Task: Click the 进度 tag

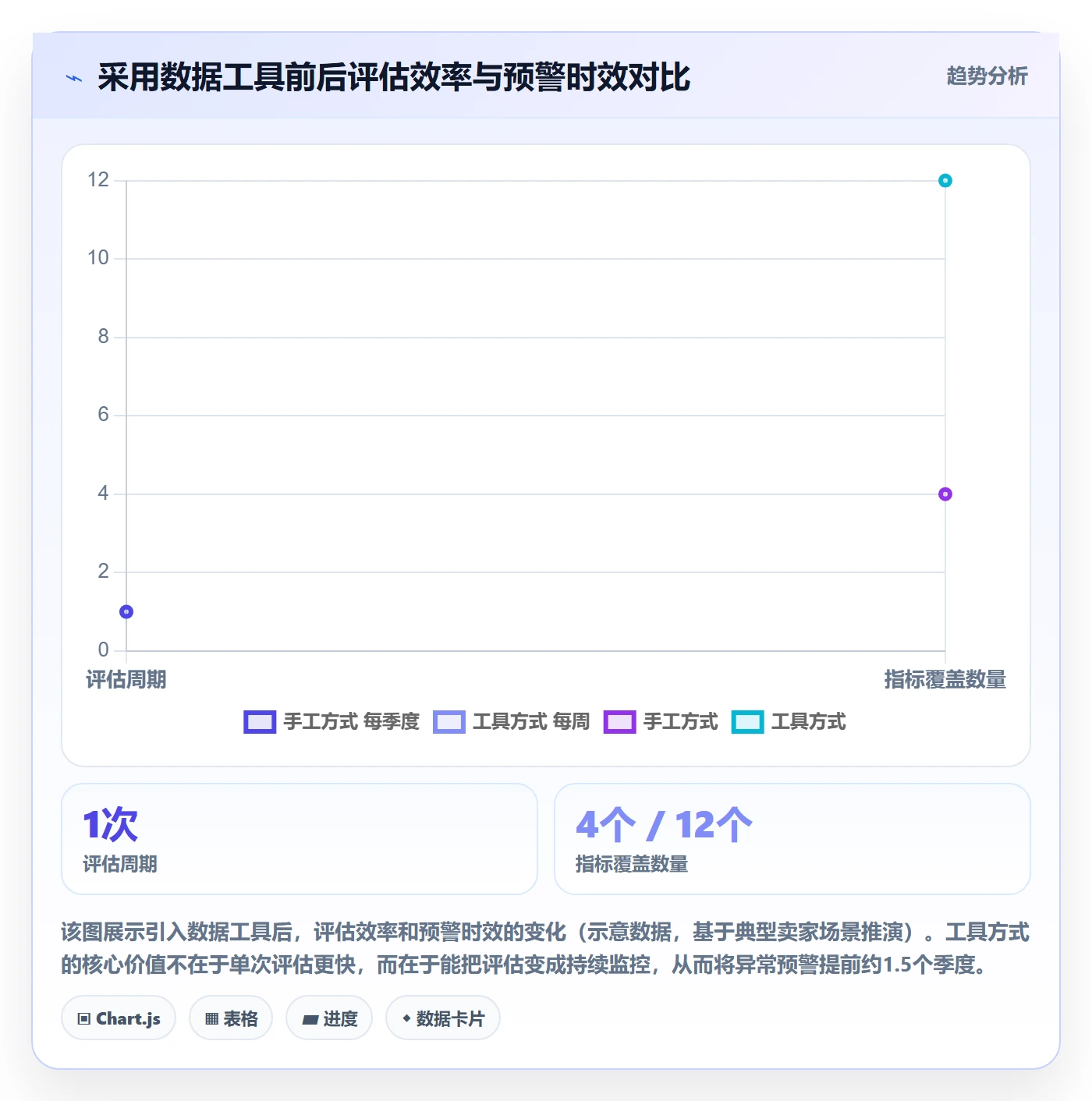Action: 329,1018
